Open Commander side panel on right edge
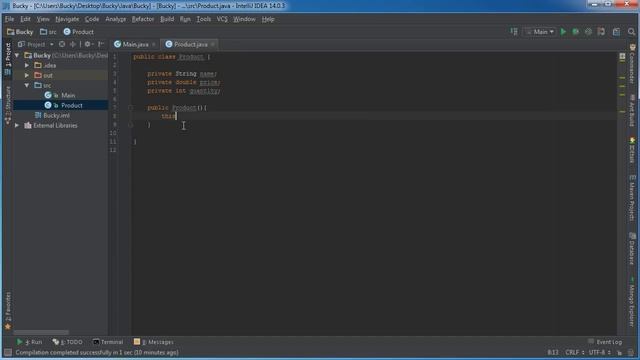This screenshot has height=360, width=640. coord(632,63)
